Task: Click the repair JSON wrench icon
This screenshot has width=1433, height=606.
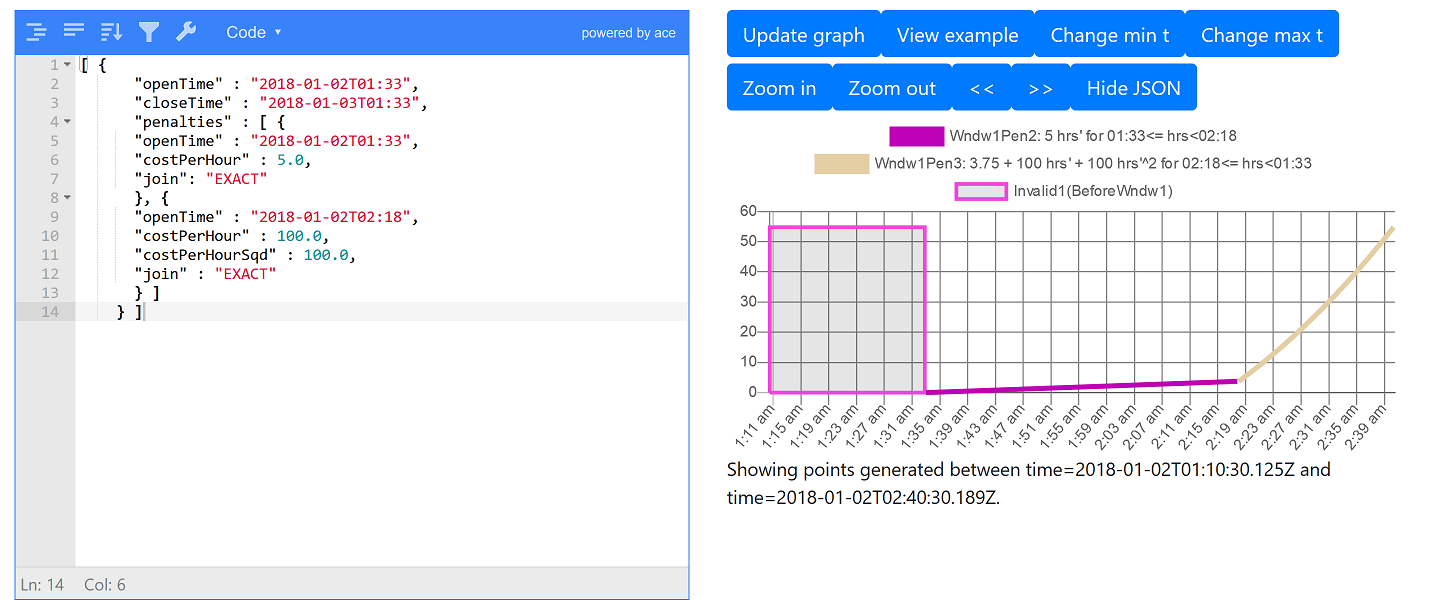Action: pos(186,32)
